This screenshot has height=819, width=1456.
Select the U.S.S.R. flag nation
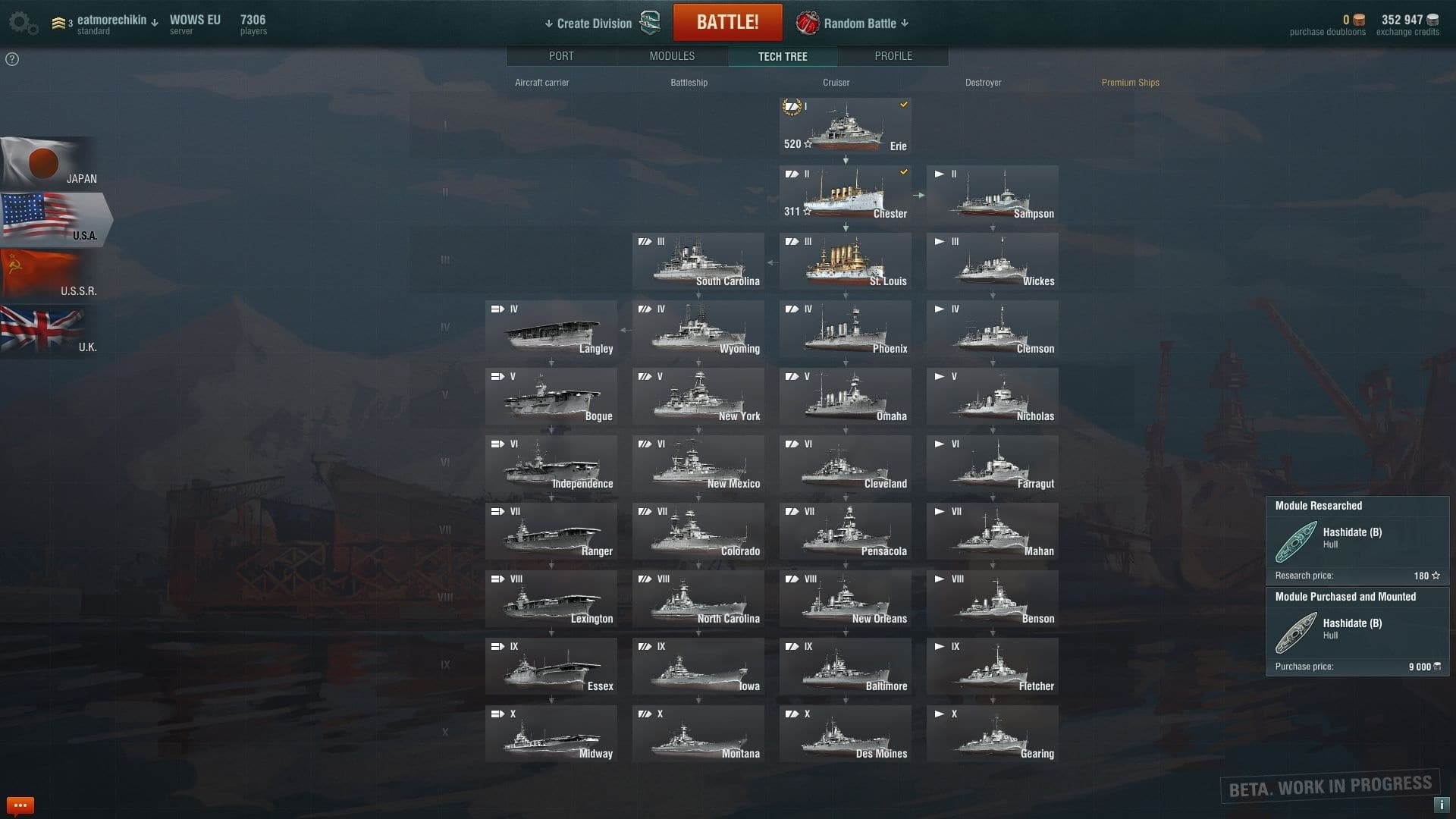[49, 275]
